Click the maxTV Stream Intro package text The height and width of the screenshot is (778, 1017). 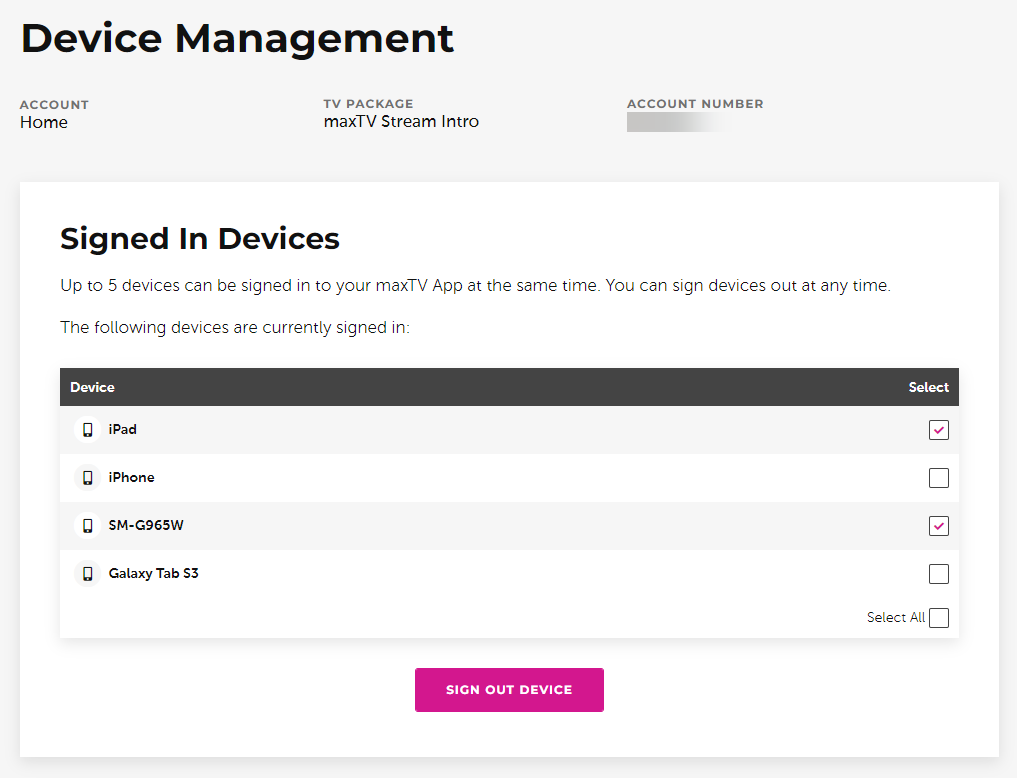coord(401,120)
